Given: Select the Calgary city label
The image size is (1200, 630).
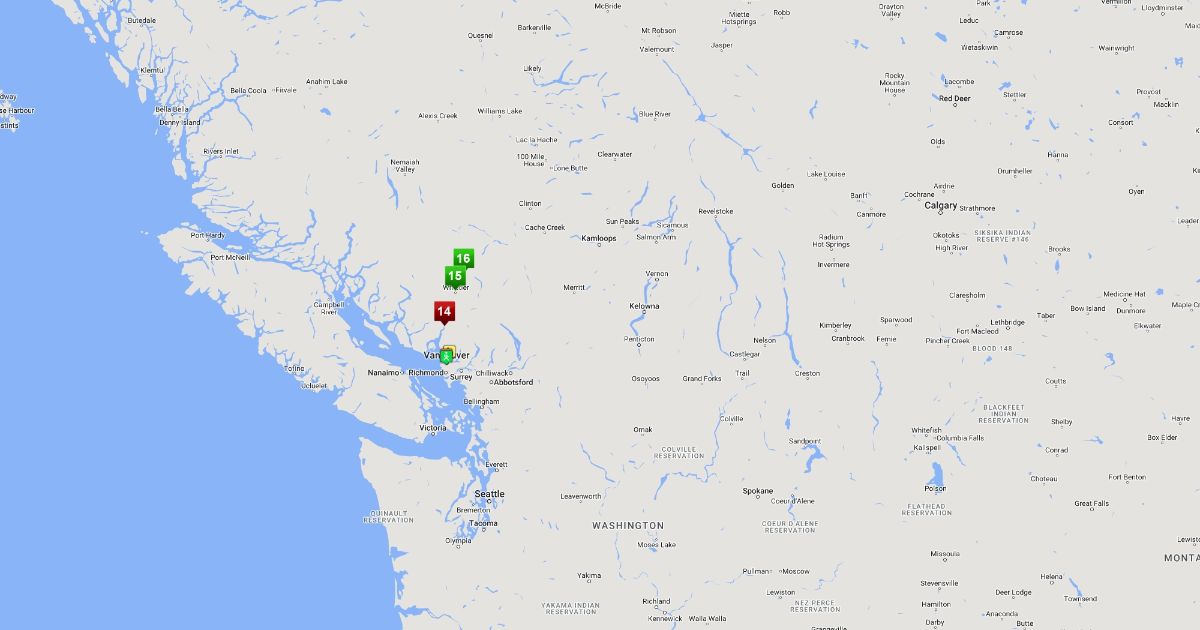Looking at the screenshot, I should coord(941,206).
